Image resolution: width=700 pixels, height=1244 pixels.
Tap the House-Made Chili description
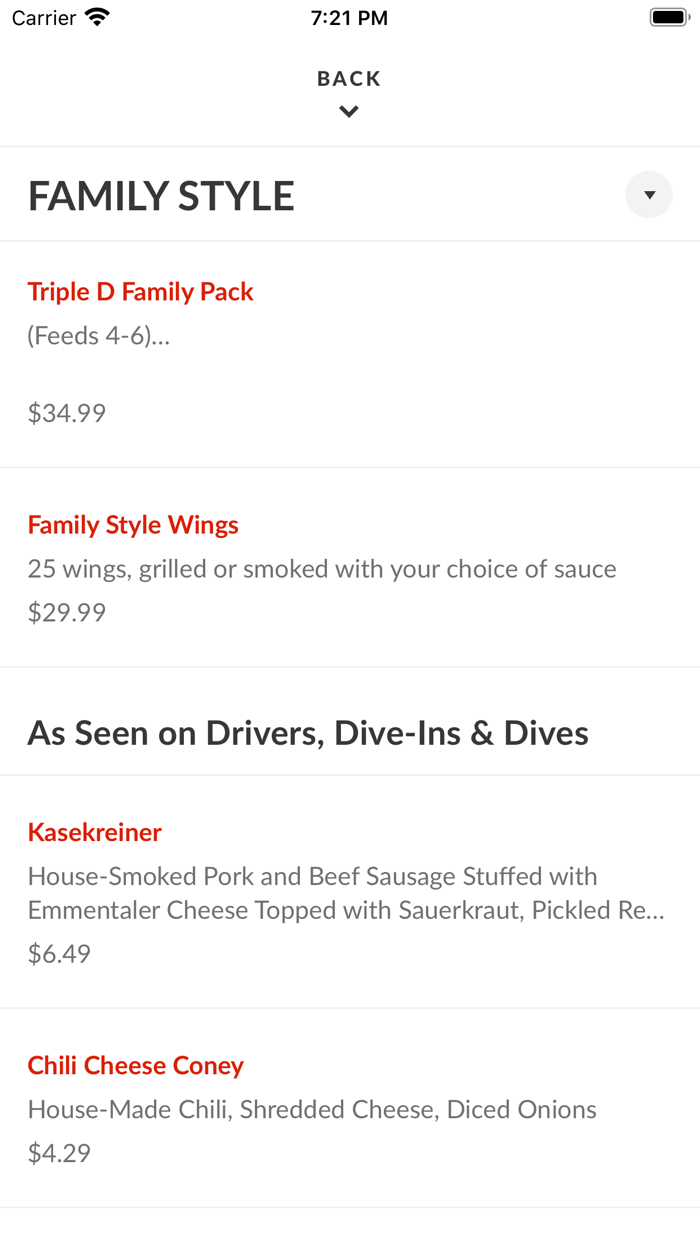(312, 1110)
